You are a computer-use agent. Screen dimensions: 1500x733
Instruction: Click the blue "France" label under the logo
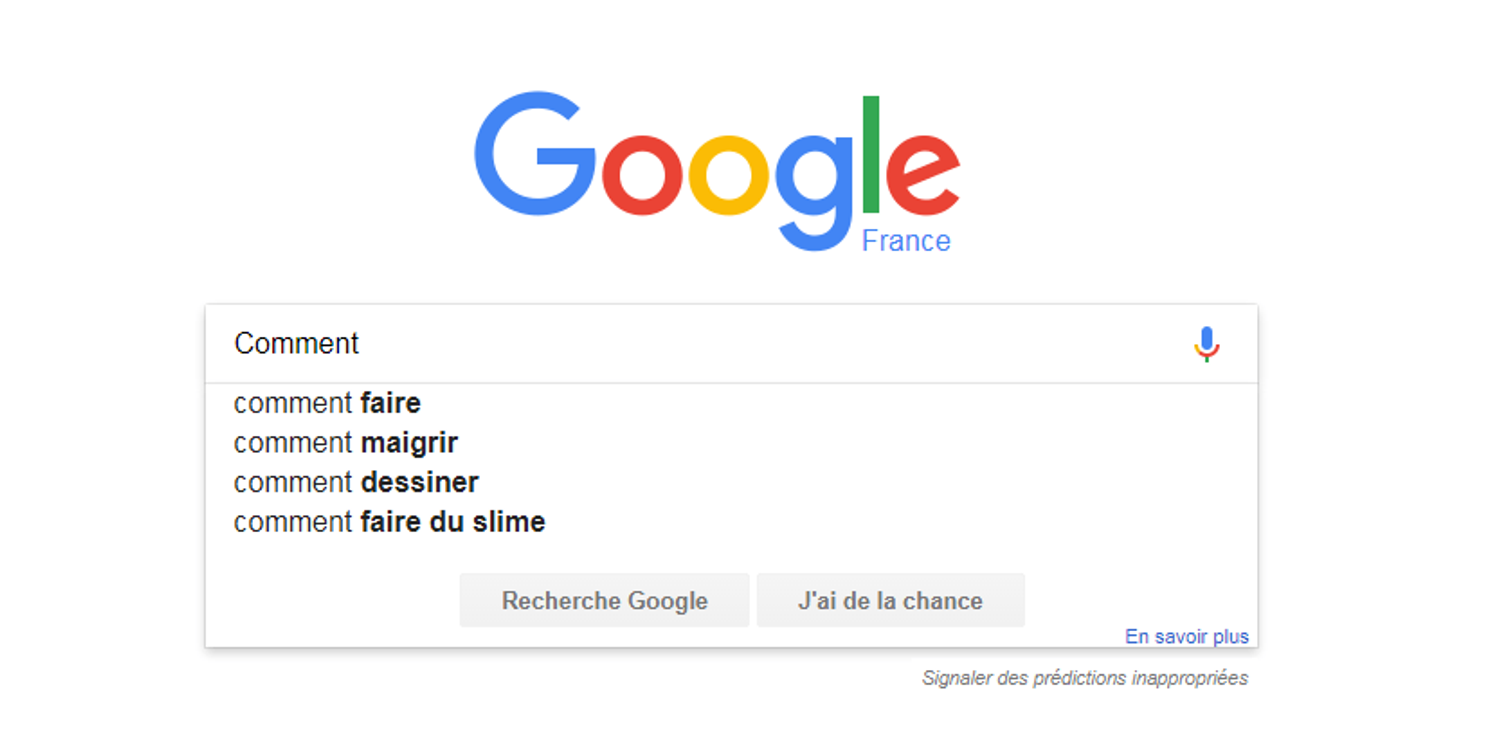[x=906, y=241]
